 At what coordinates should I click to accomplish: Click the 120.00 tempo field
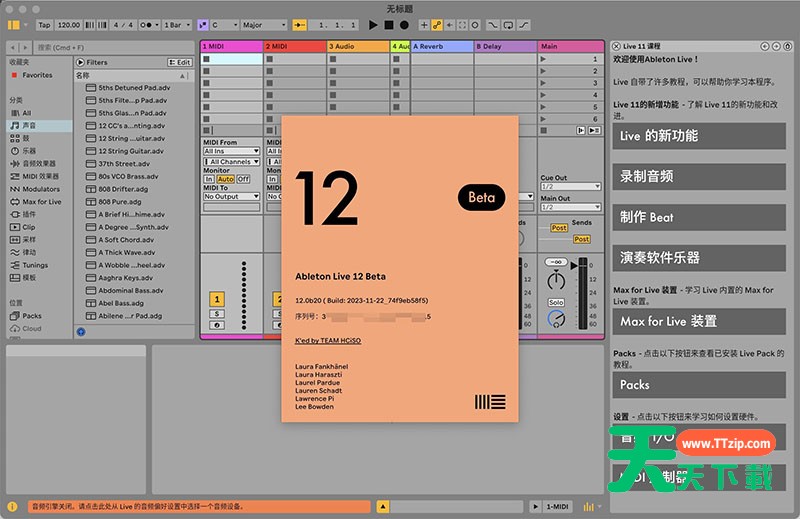pos(68,24)
